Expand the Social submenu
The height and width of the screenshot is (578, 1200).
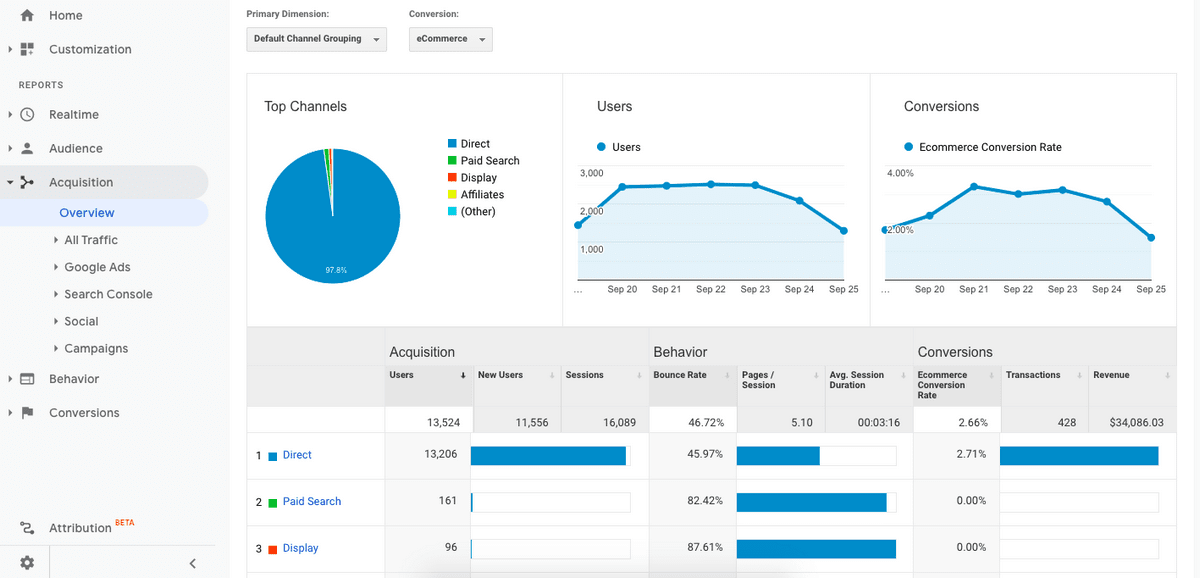pyautogui.click(x=56, y=321)
